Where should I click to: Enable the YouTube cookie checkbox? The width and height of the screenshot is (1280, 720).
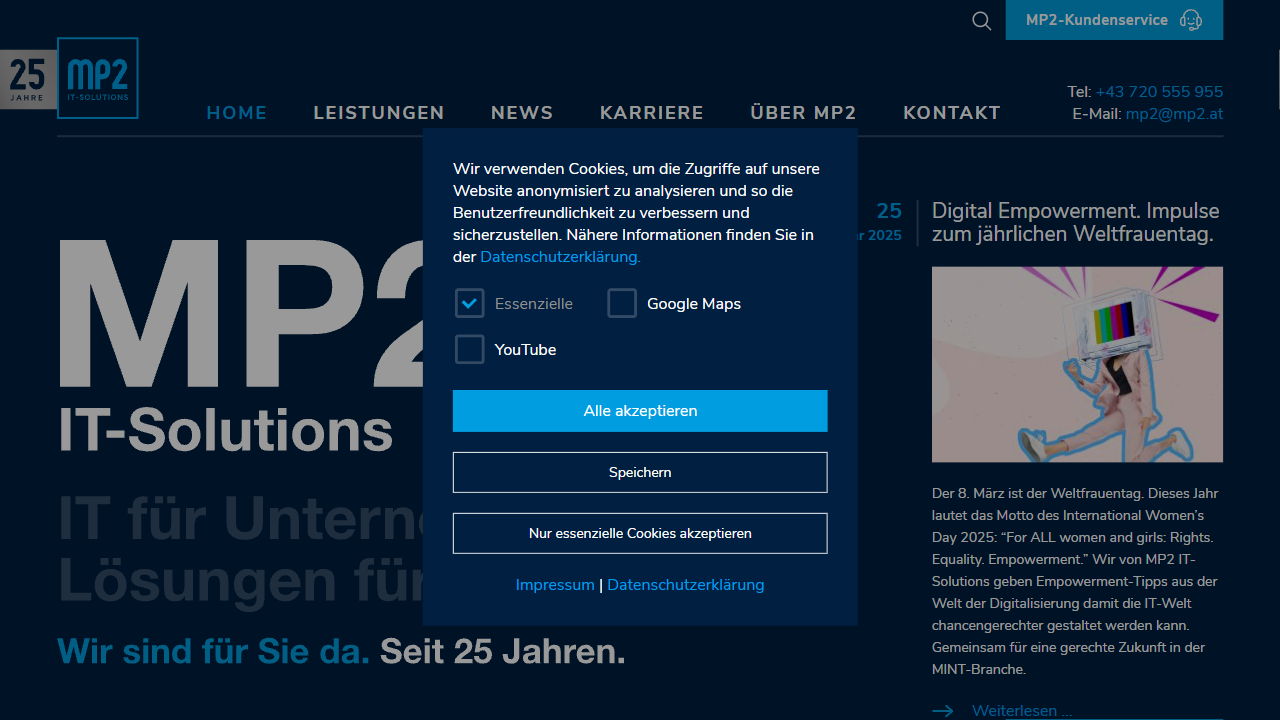(470, 349)
